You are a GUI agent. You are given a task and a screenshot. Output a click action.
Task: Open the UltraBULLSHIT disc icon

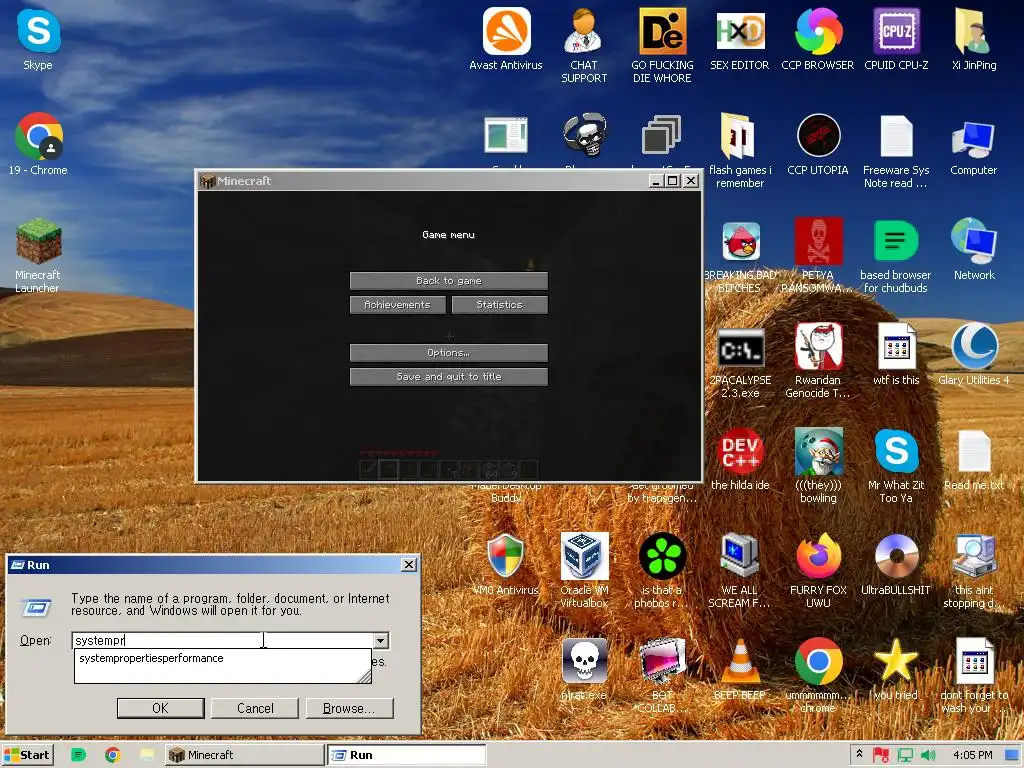[x=896, y=565]
